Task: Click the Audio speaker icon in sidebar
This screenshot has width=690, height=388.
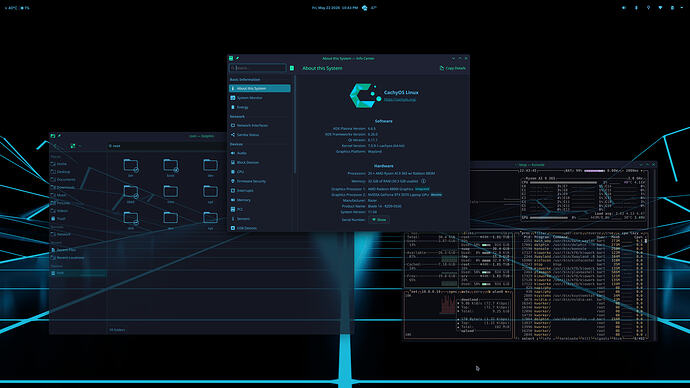Action: click(x=233, y=153)
